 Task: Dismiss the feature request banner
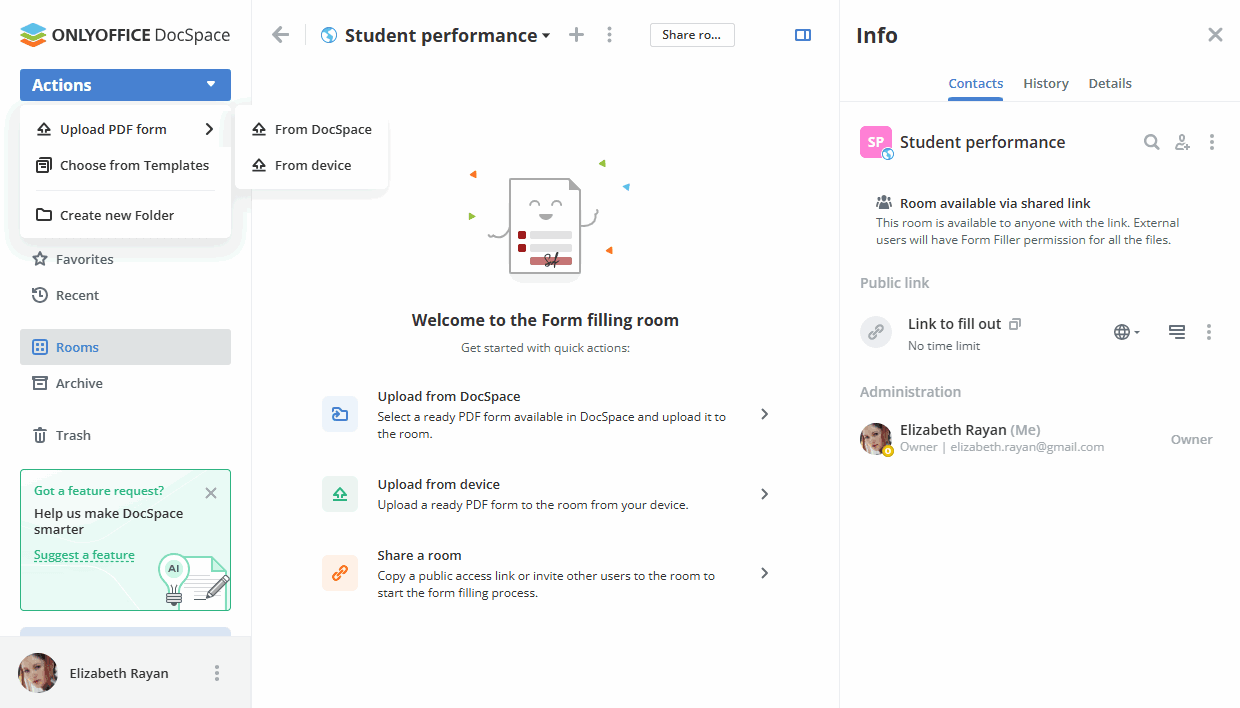(x=210, y=492)
